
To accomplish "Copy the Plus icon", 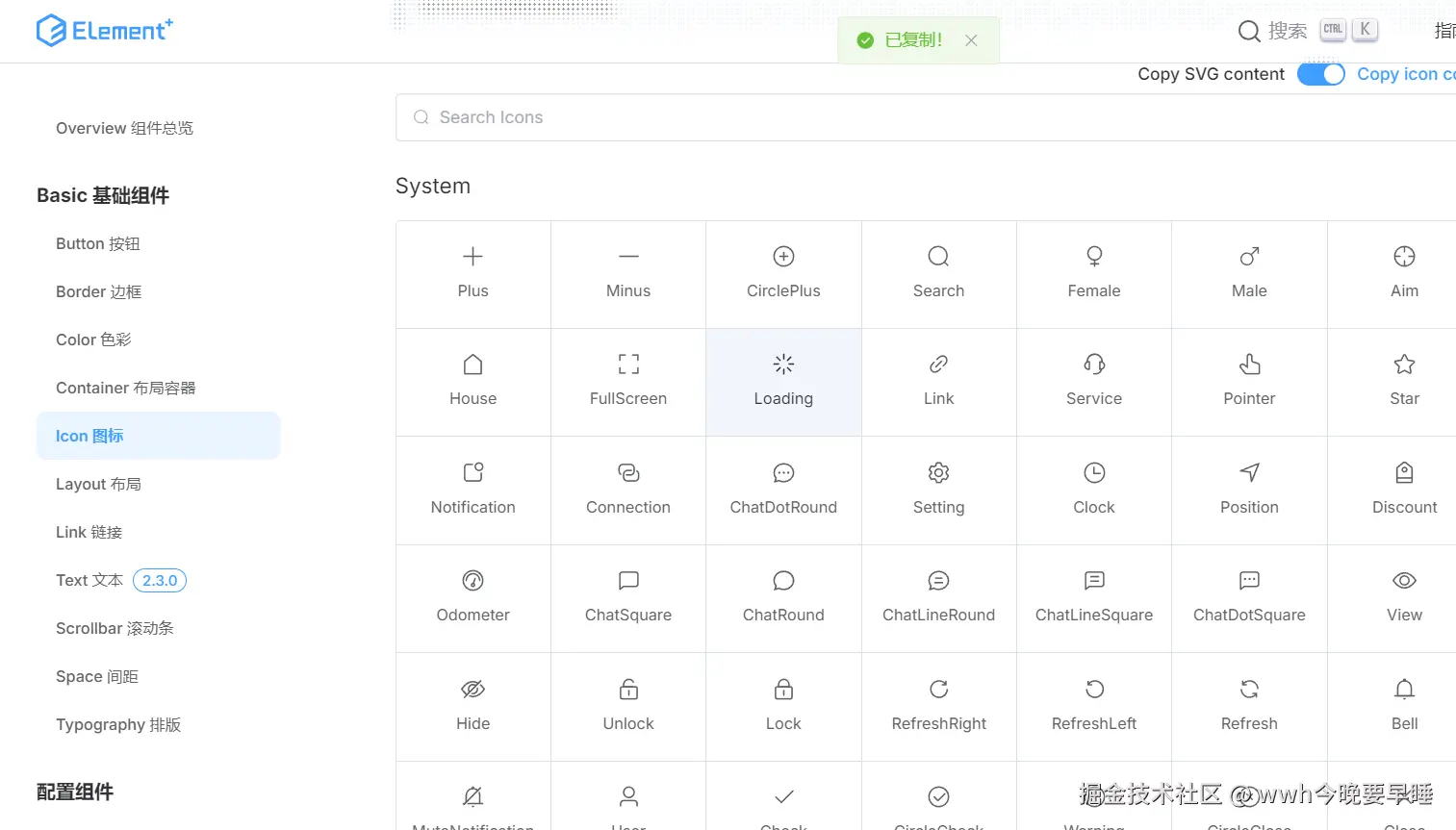I will (473, 275).
